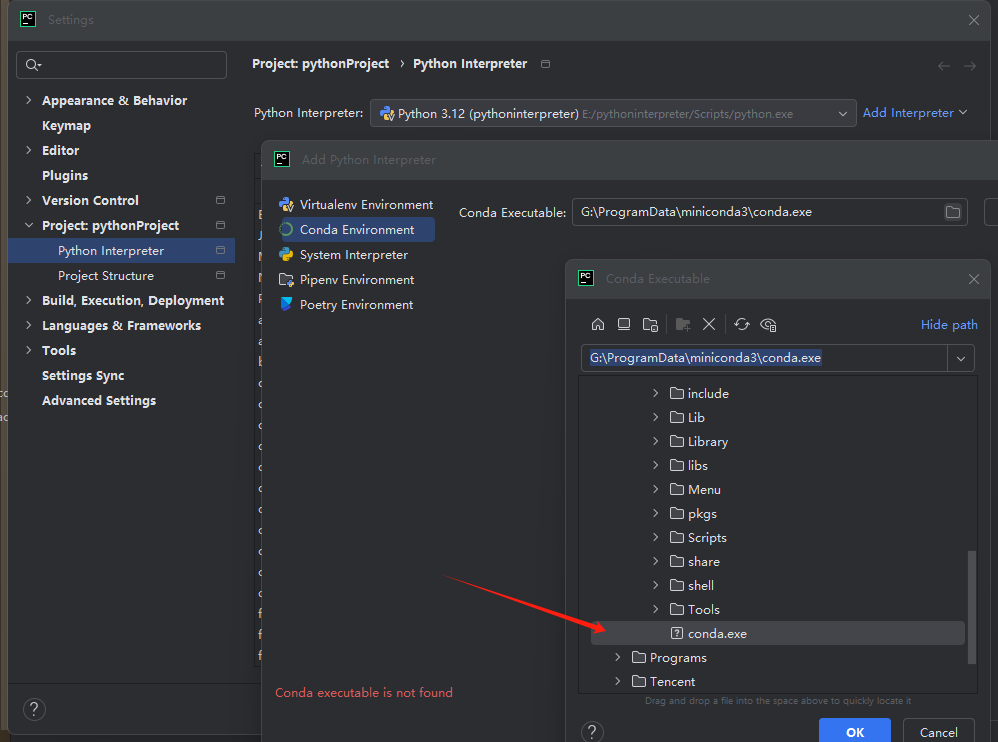The height and width of the screenshot is (742, 998).
Task: Go to home directory in file chooser
Action: click(598, 324)
